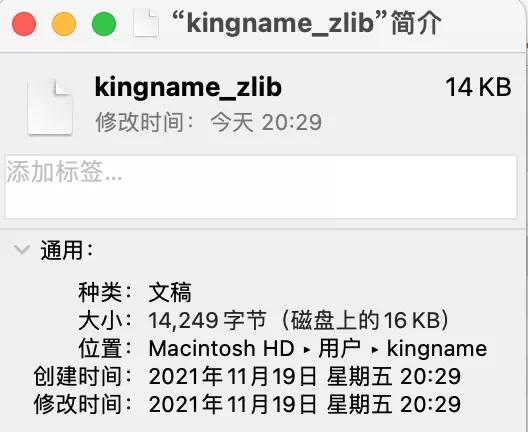The image size is (528, 432).
Task: Click the 今天 20:29 modified time under the filename
Action: click(x=266, y=122)
